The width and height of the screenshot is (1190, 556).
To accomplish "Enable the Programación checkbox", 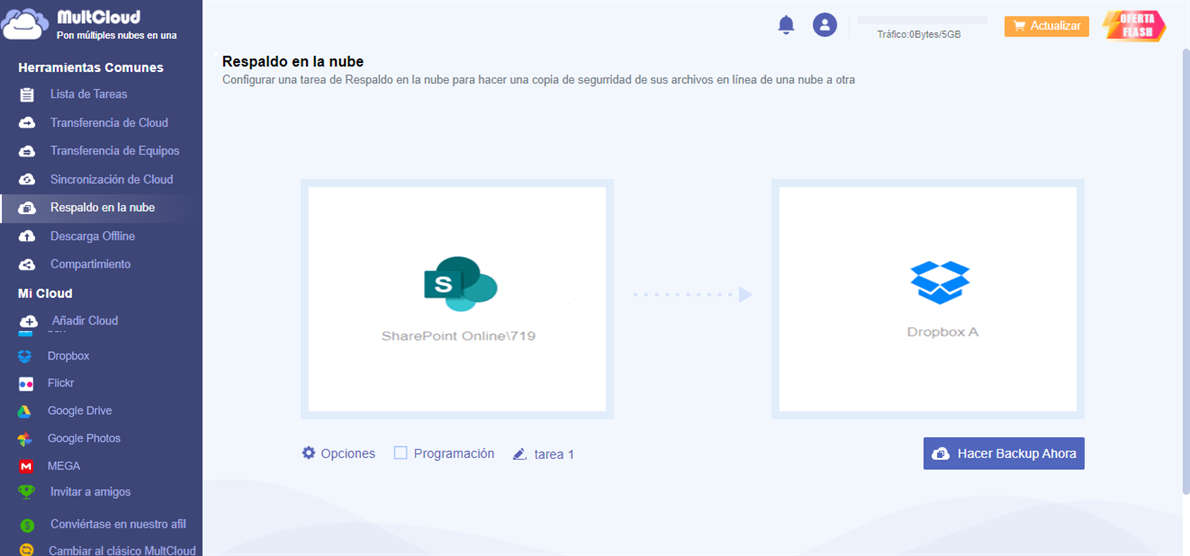I will point(401,453).
